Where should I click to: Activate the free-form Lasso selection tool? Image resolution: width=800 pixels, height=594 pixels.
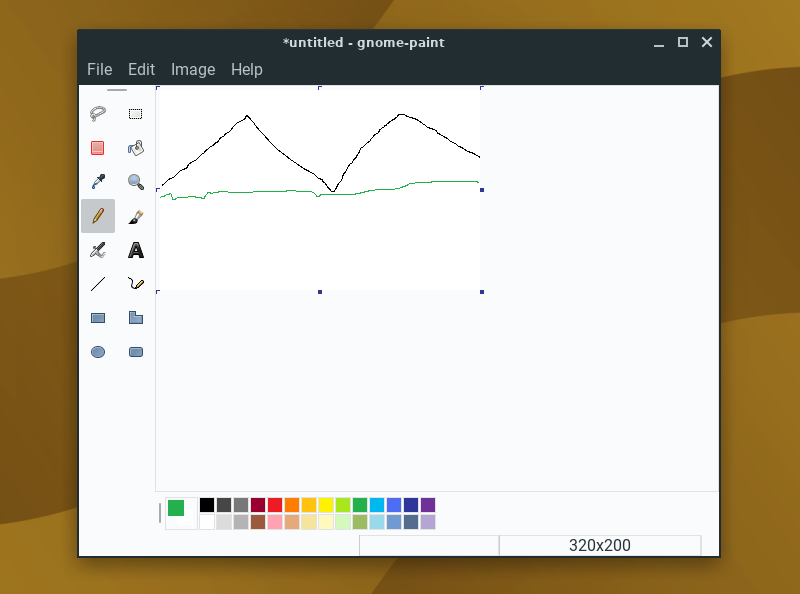(98, 112)
